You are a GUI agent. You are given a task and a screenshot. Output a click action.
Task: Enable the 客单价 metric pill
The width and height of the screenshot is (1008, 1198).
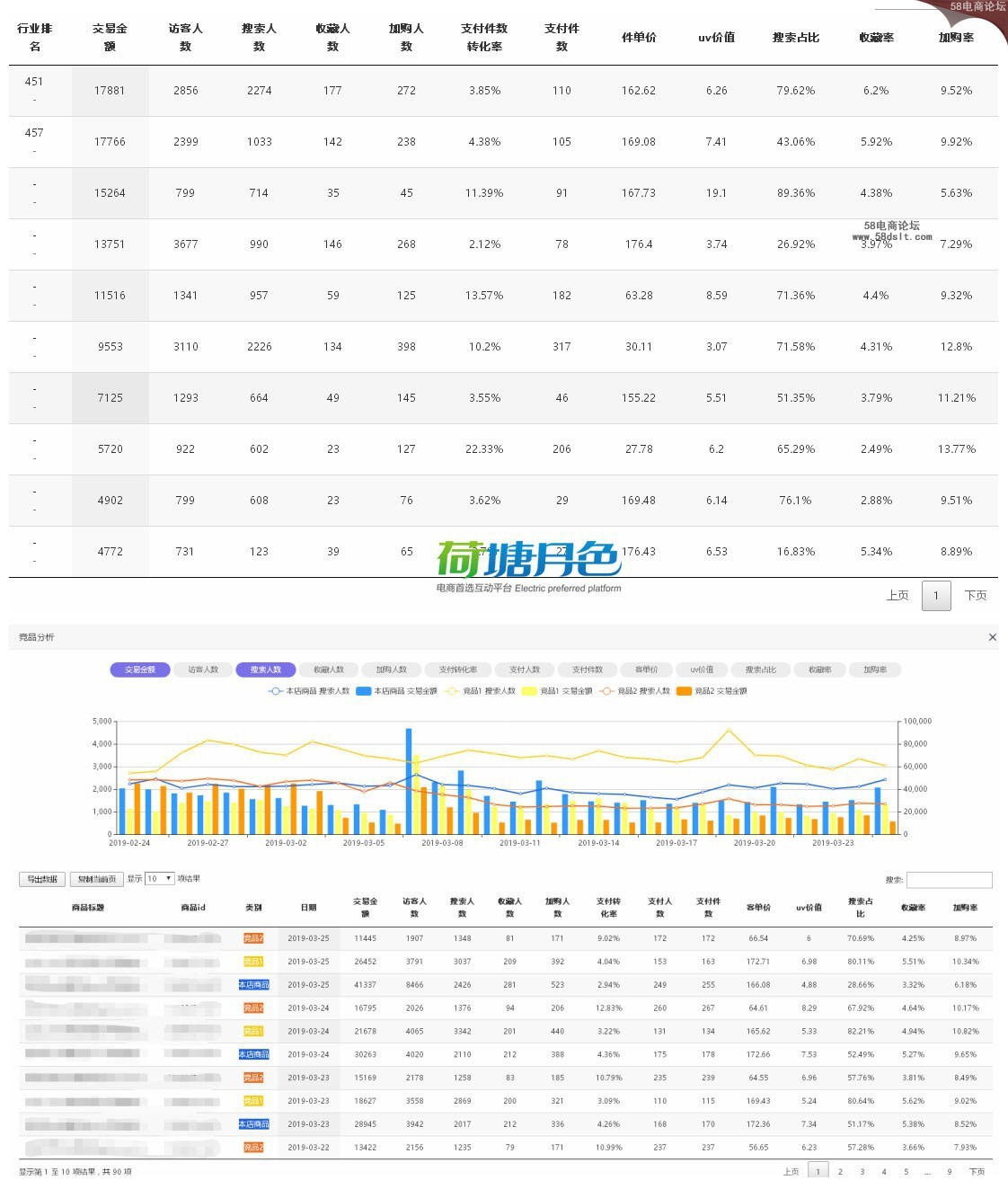point(647,670)
